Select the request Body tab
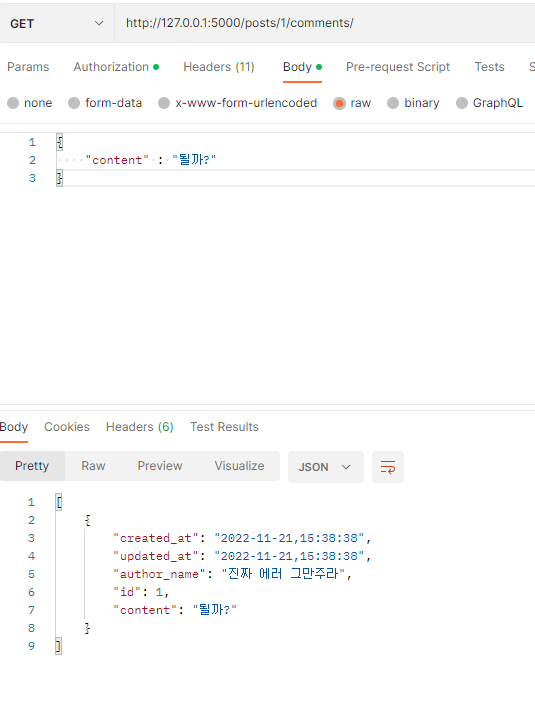535x701 pixels. (302, 67)
